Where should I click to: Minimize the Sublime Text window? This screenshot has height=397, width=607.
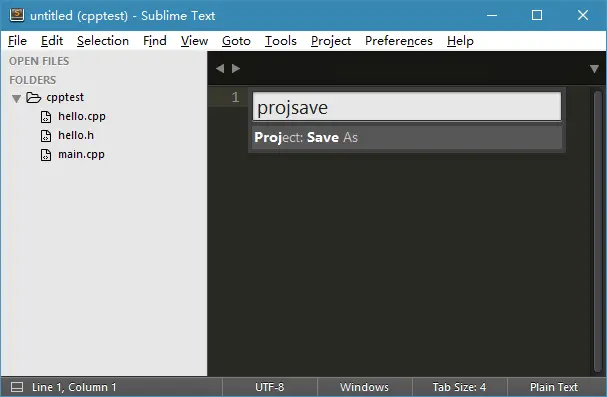[492, 15]
